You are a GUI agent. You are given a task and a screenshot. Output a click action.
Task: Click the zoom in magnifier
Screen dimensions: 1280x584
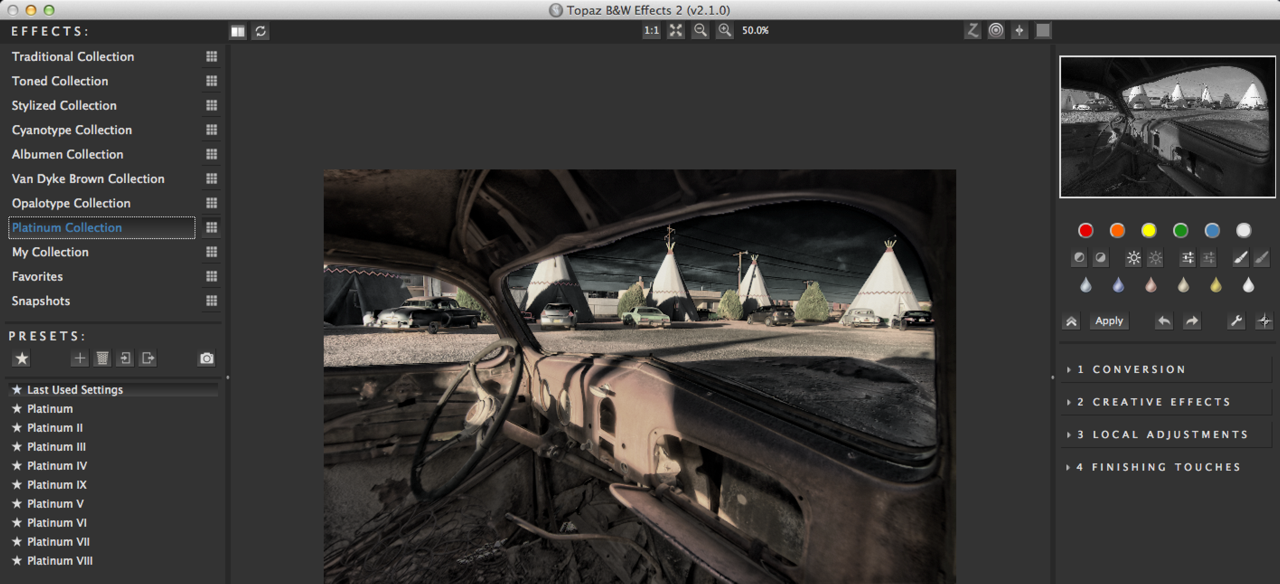[x=724, y=31]
